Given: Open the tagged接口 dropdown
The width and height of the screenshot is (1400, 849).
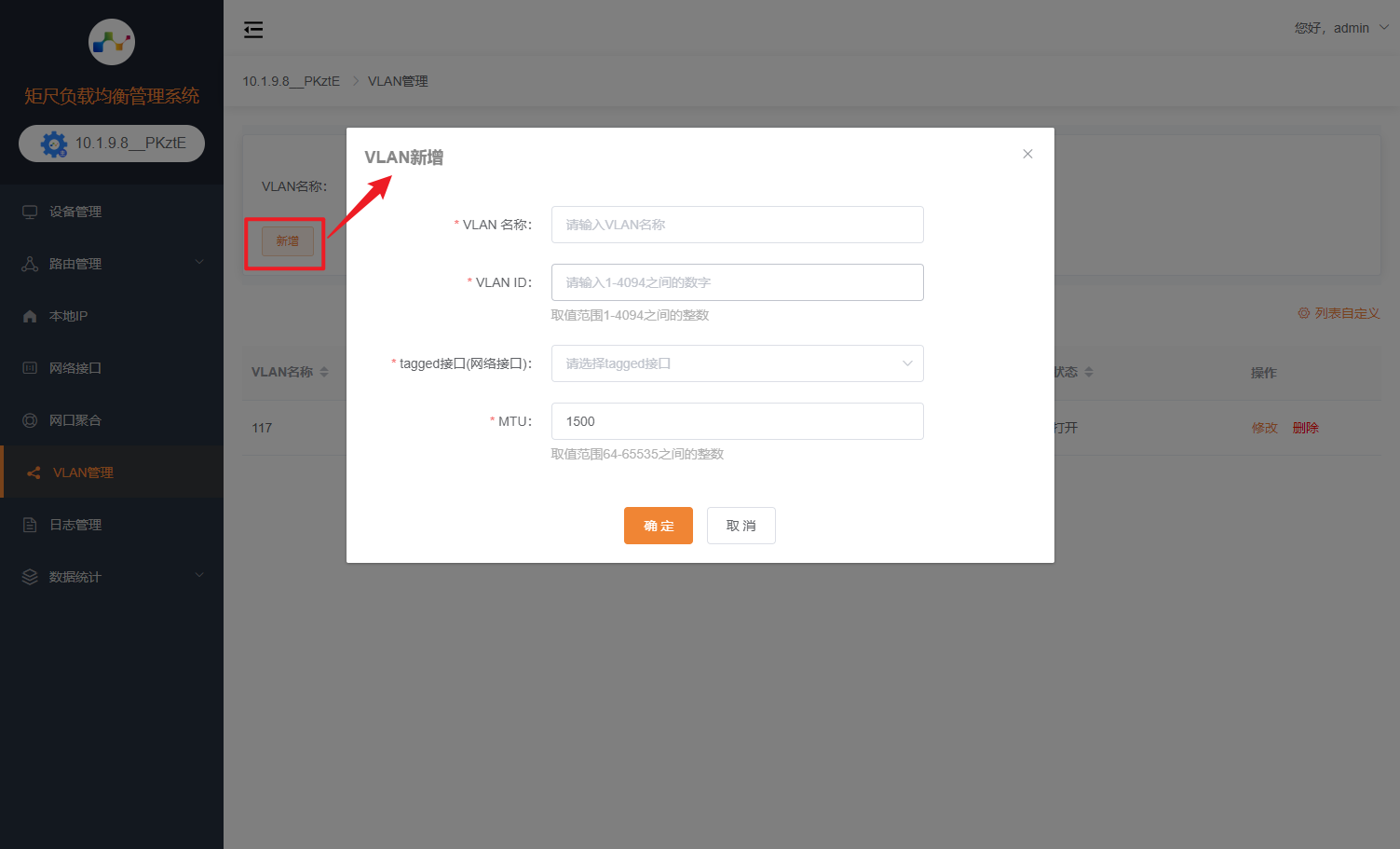Looking at the screenshot, I should pyautogui.click(x=737, y=363).
